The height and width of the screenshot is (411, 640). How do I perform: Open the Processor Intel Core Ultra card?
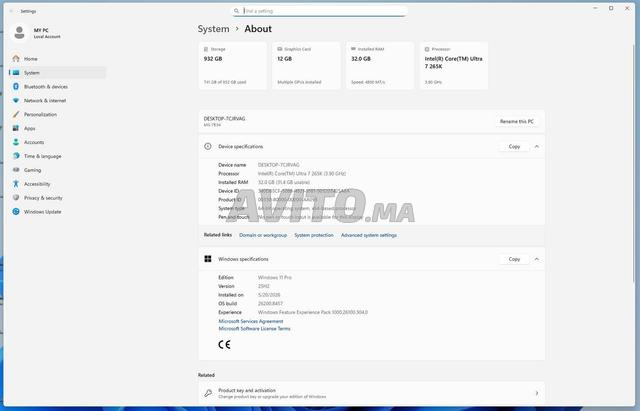click(x=454, y=66)
